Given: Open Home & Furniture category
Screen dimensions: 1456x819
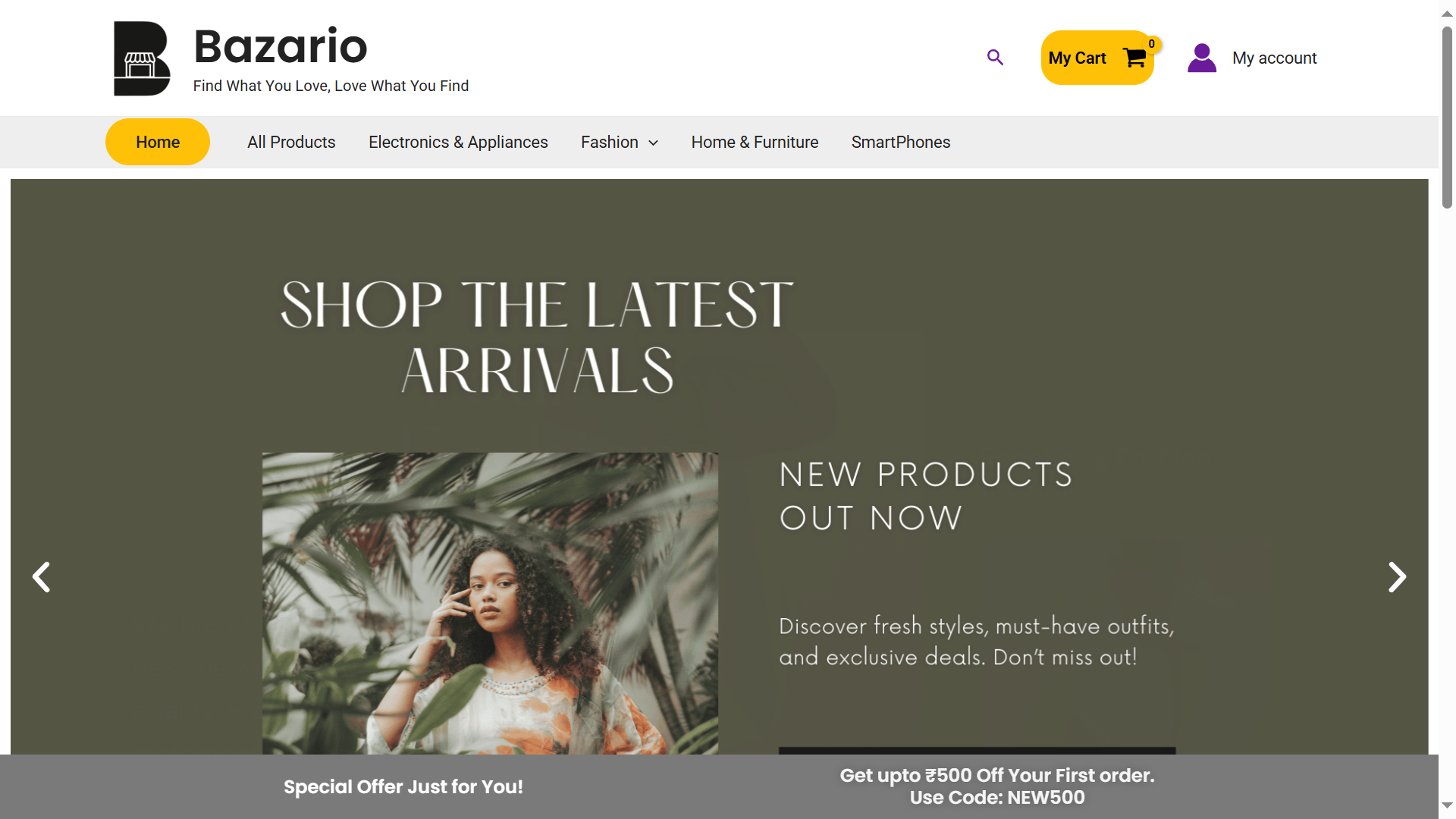Looking at the screenshot, I should pos(755,142).
